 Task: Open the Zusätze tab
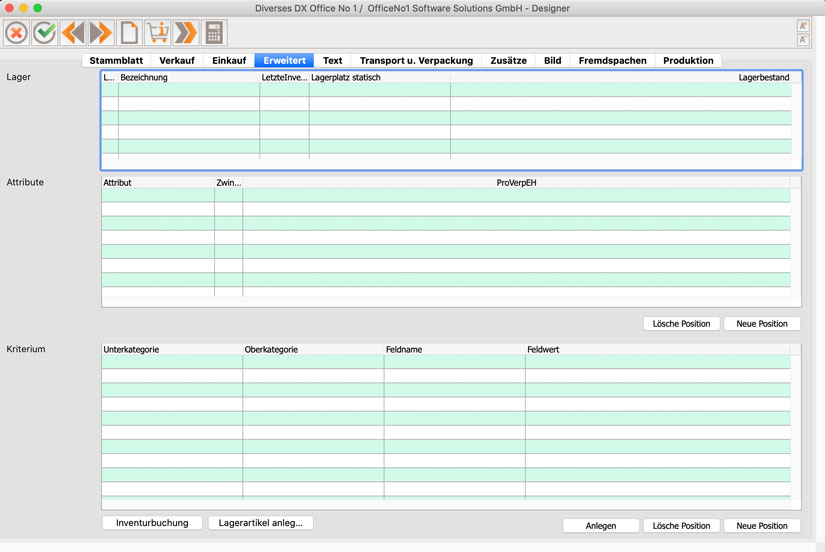click(x=508, y=61)
